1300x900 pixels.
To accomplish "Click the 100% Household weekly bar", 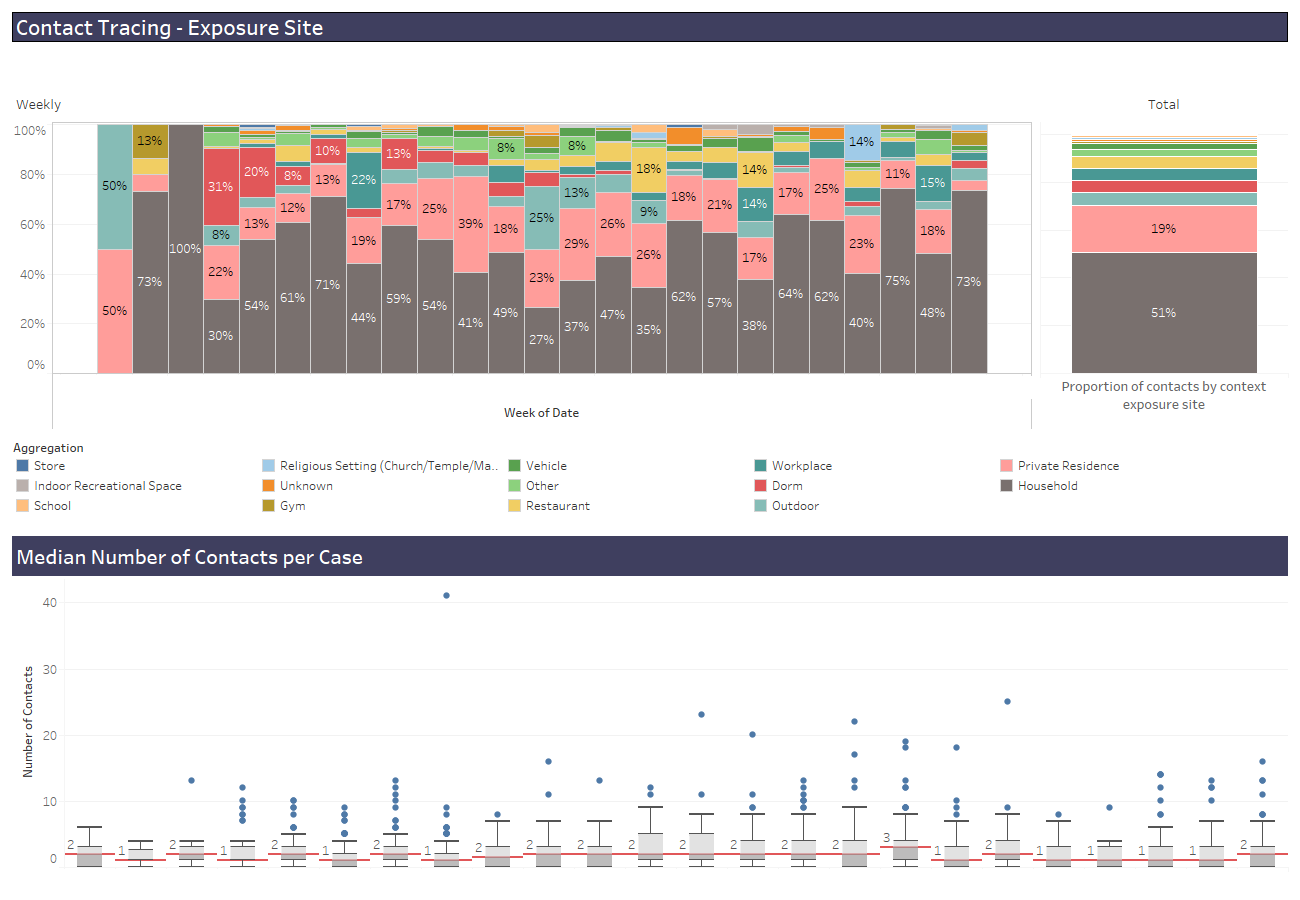I will tap(185, 249).
